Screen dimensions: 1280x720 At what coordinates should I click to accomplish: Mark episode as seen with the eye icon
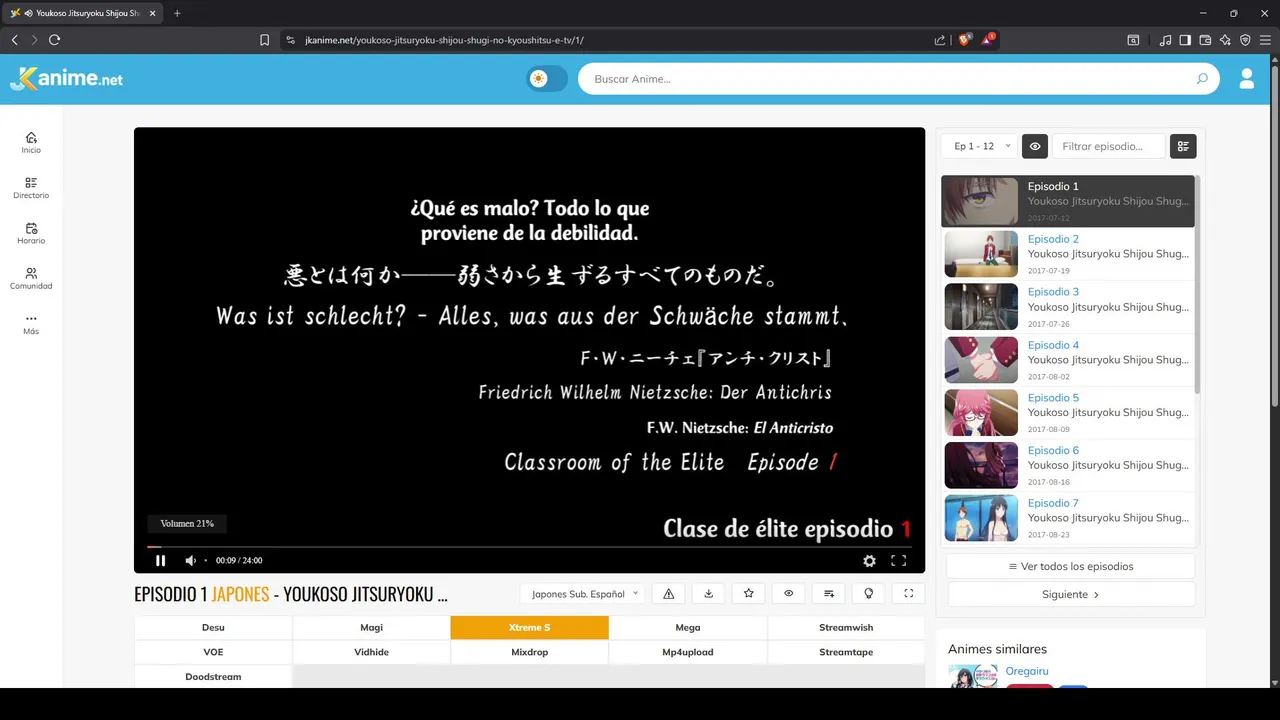coord(789,594)
